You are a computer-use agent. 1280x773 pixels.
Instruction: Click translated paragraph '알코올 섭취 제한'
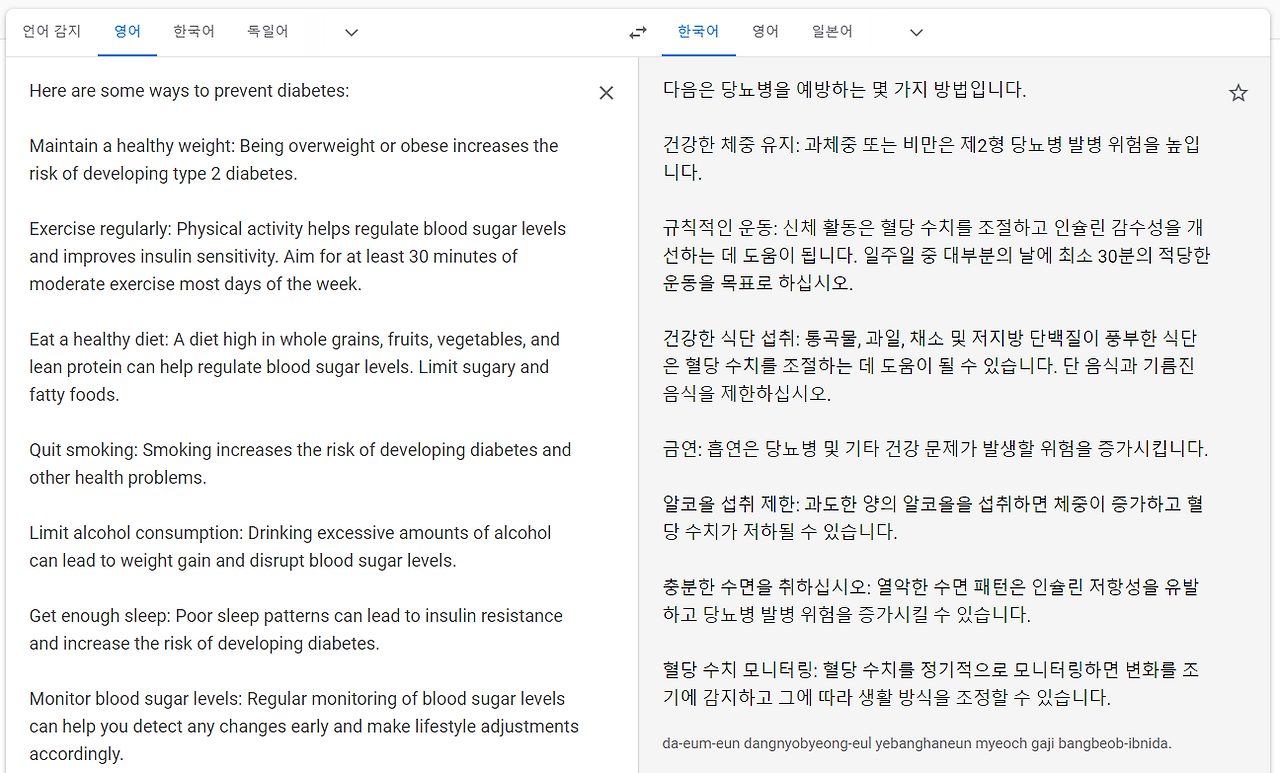pyautogui.click(x=933, y=518)
